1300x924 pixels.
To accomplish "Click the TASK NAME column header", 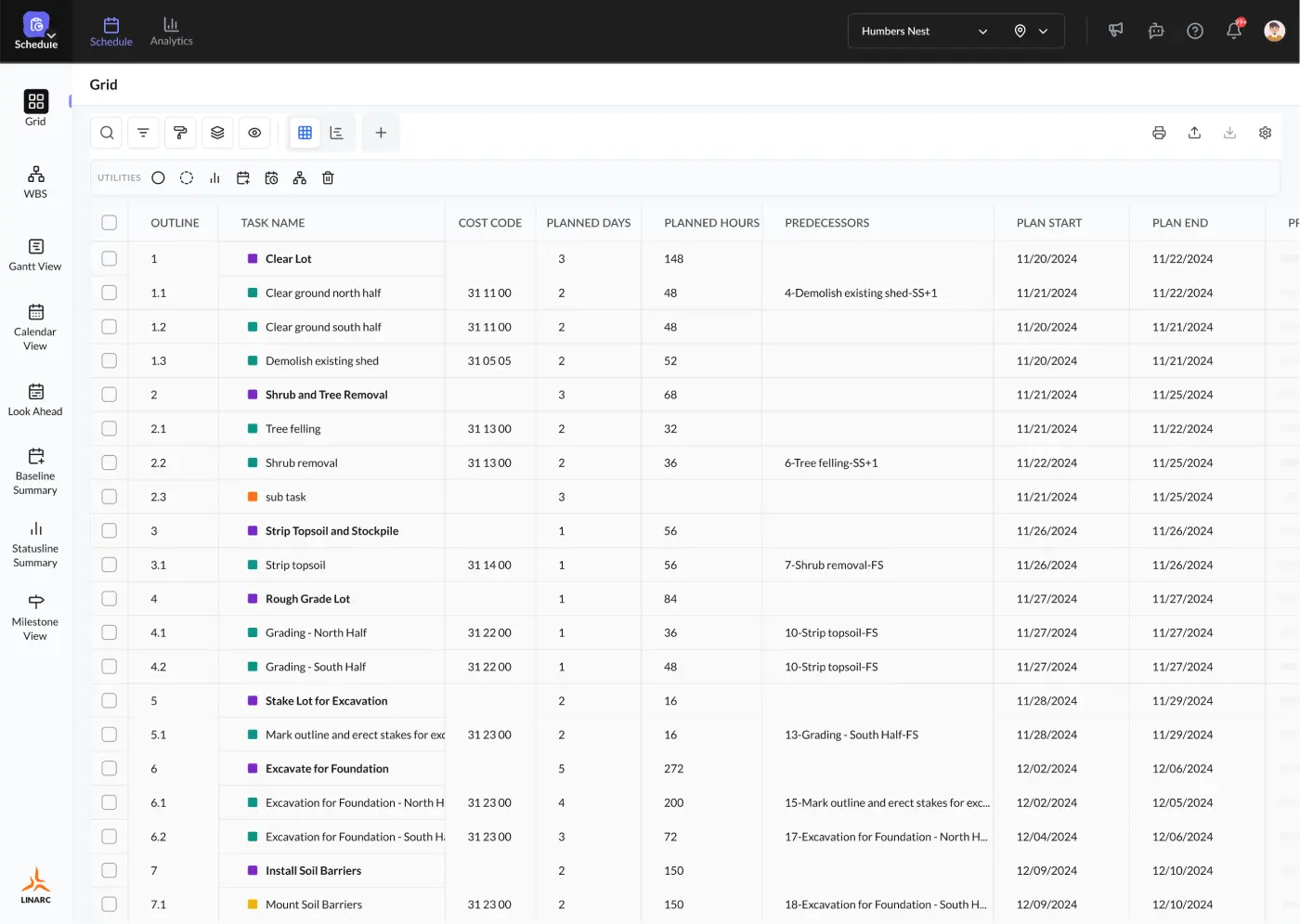I will [273, 223].
